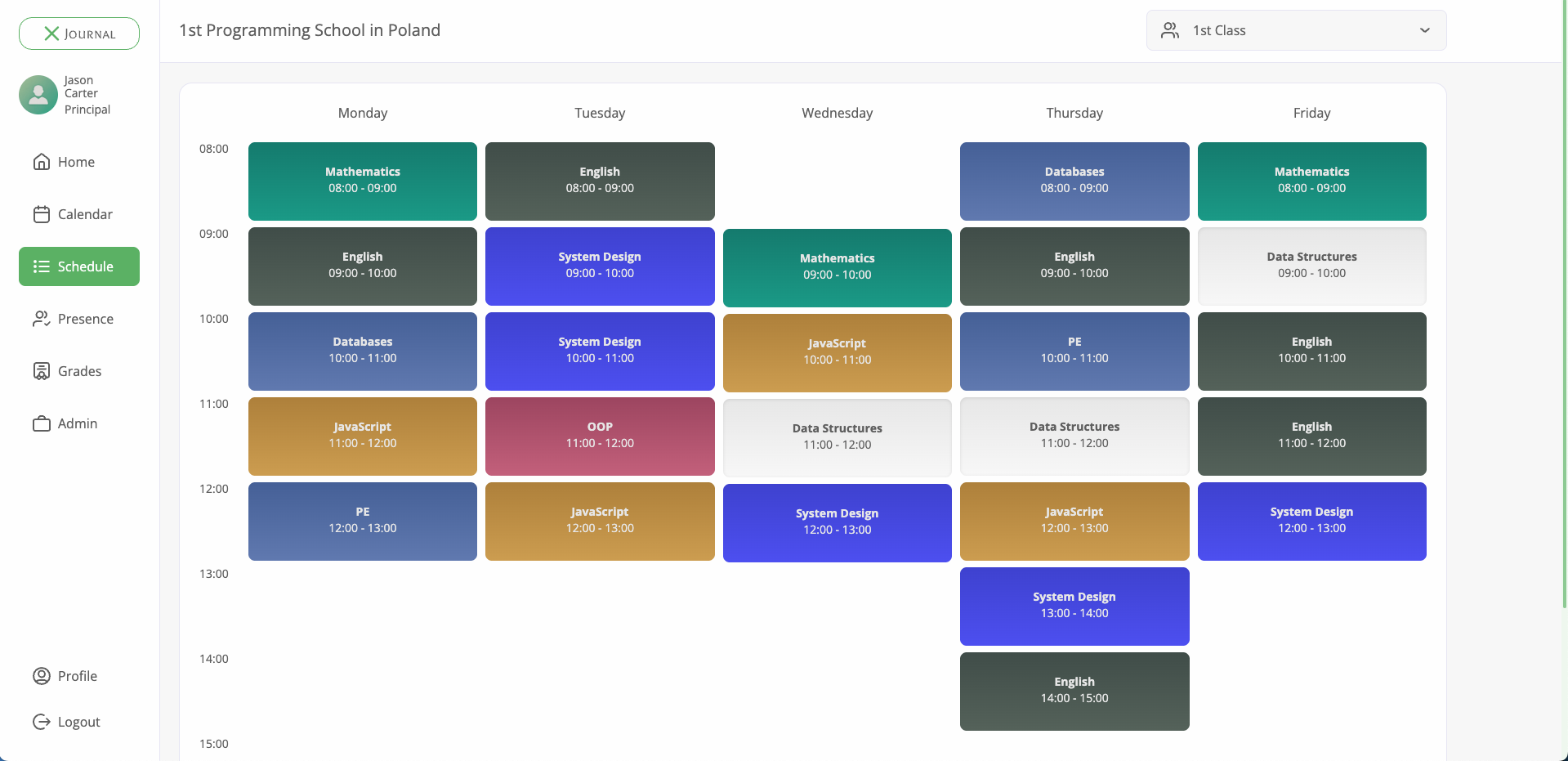The image size is (1568, 761).
Task: Click the people icon in class selector
Action: (x=1170, y=30)
